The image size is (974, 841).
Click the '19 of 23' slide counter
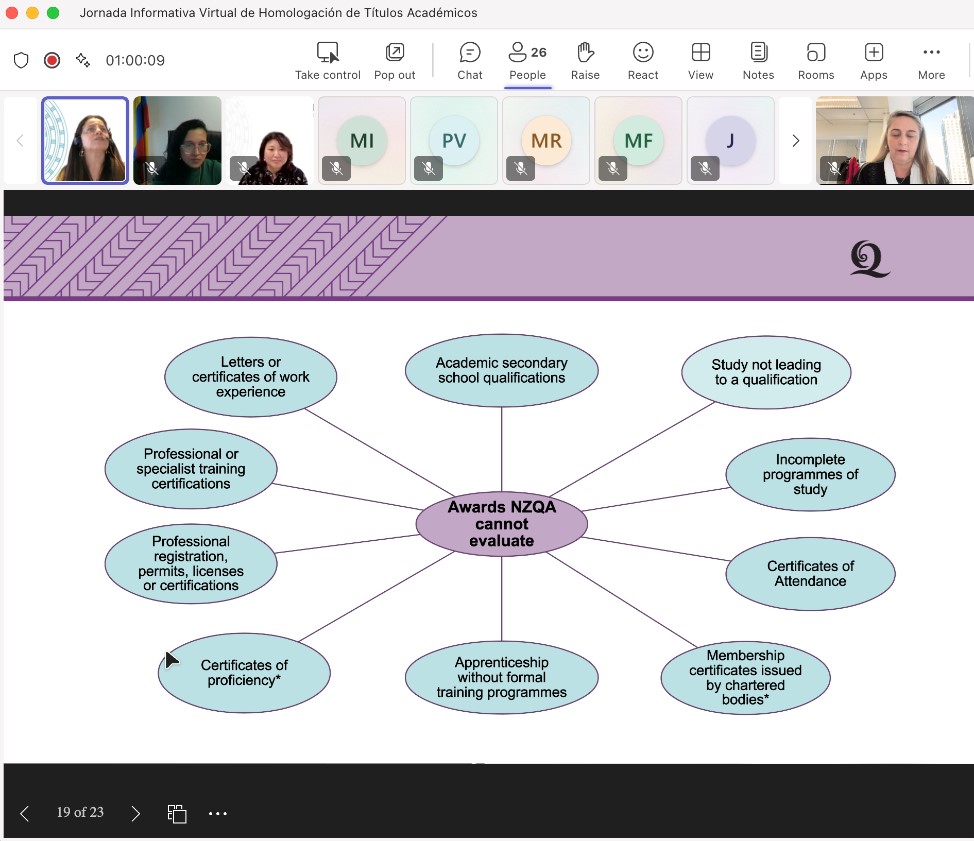[80, 812]
